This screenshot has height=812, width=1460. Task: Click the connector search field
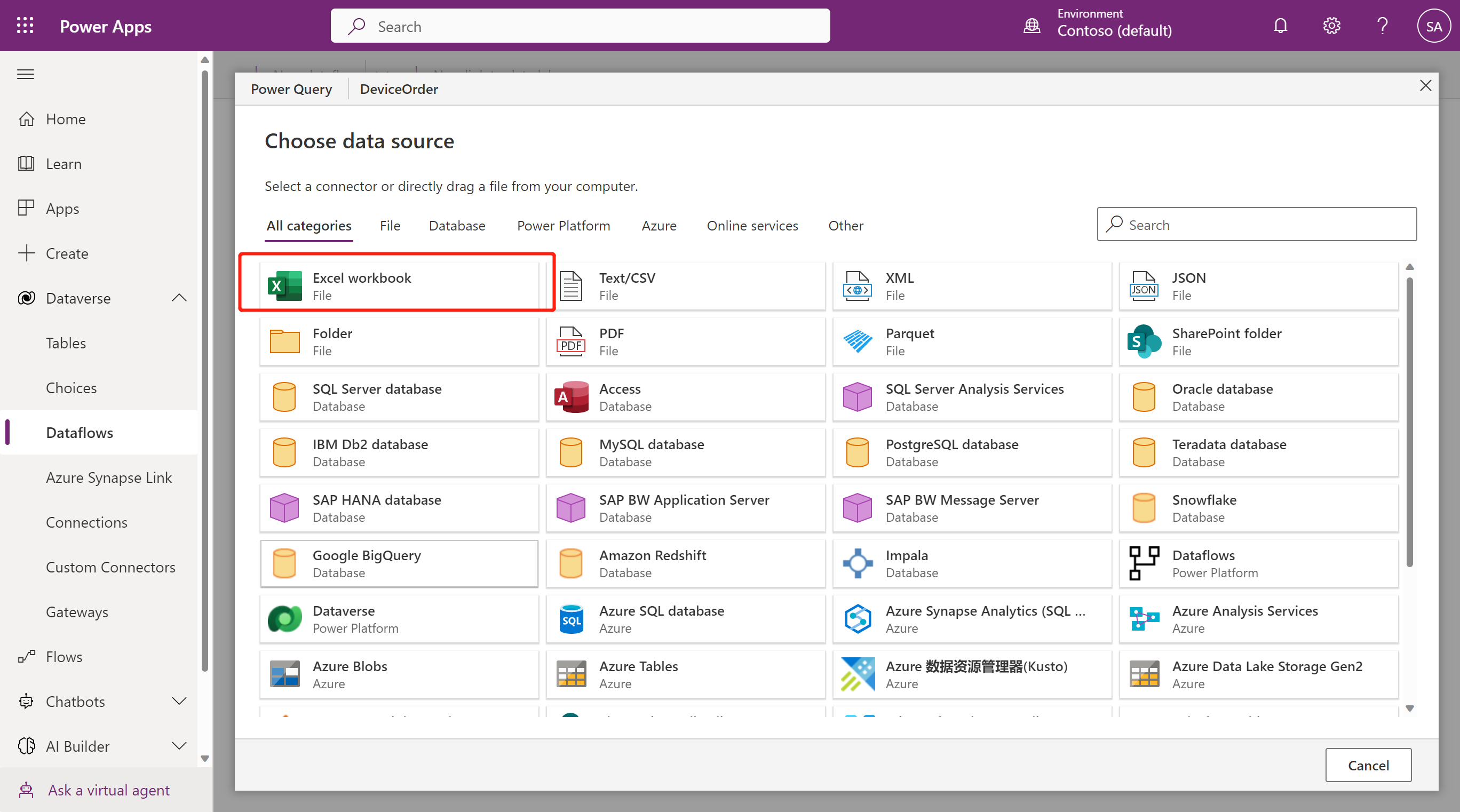coord(1256,224)
